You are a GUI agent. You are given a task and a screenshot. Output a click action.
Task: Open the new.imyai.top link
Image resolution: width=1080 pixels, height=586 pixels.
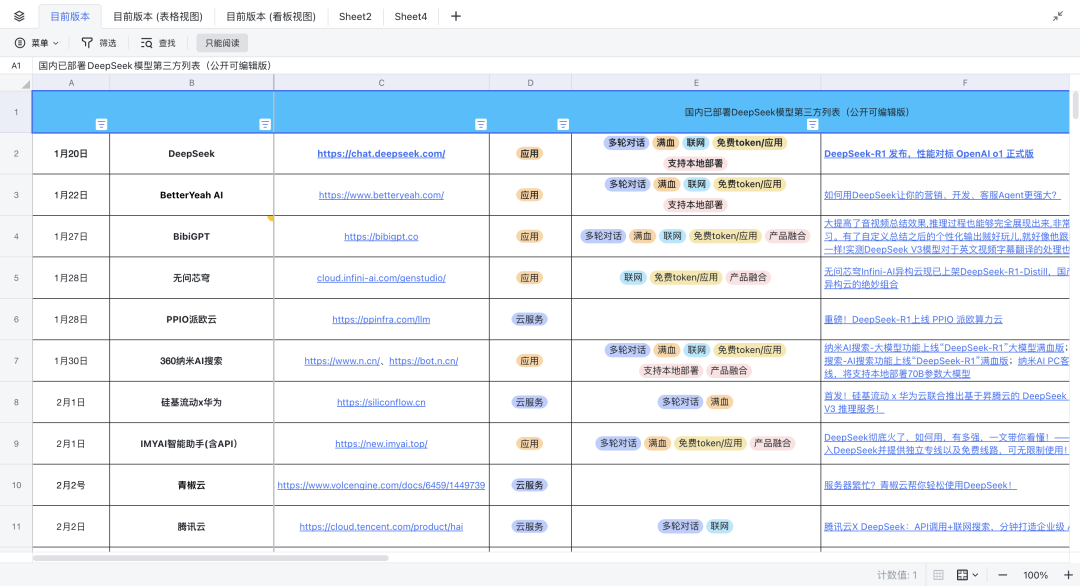point(381,443)
